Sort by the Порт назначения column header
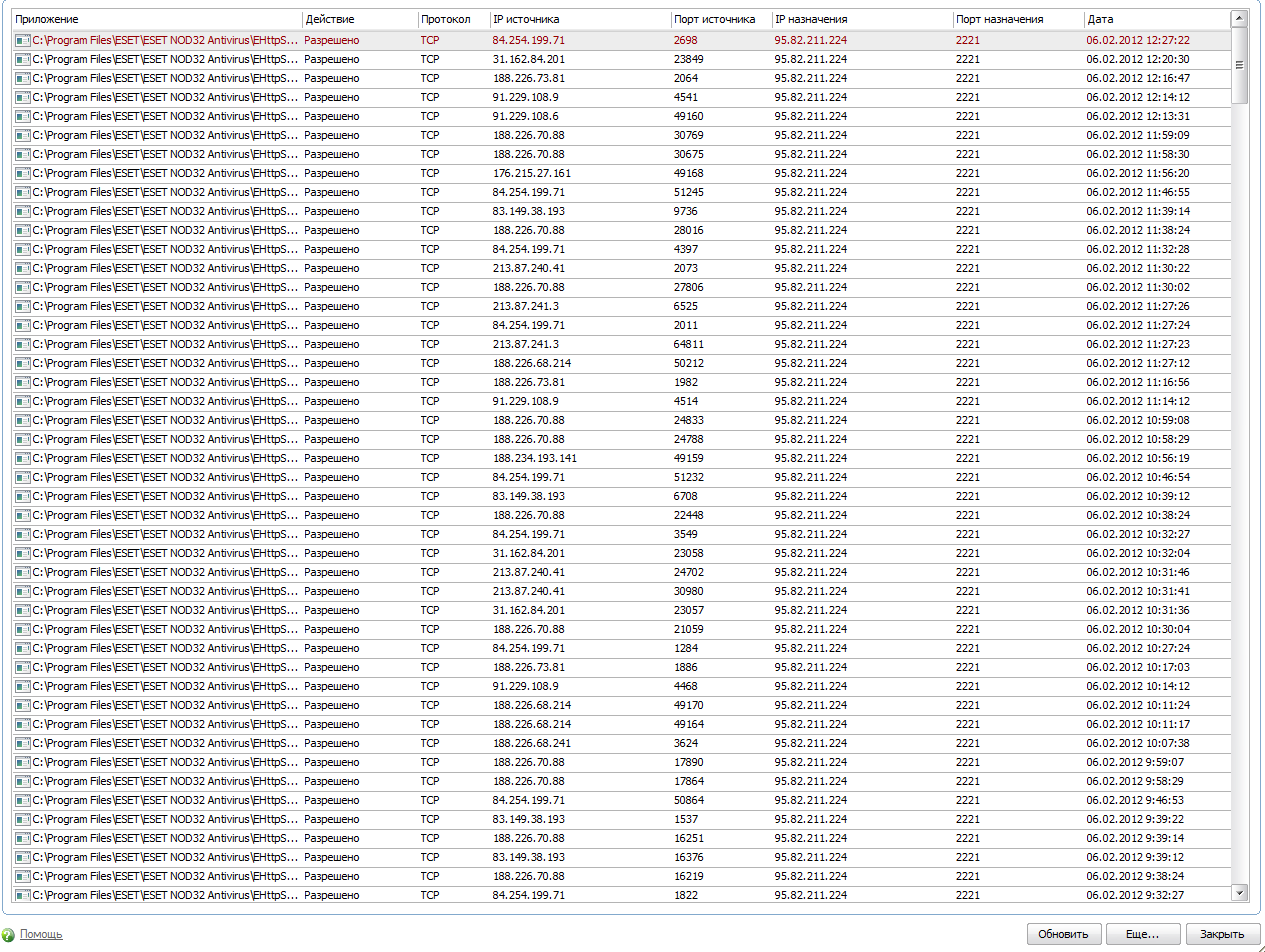This screenshot has height=952, width=1265. coord(1019,19)
